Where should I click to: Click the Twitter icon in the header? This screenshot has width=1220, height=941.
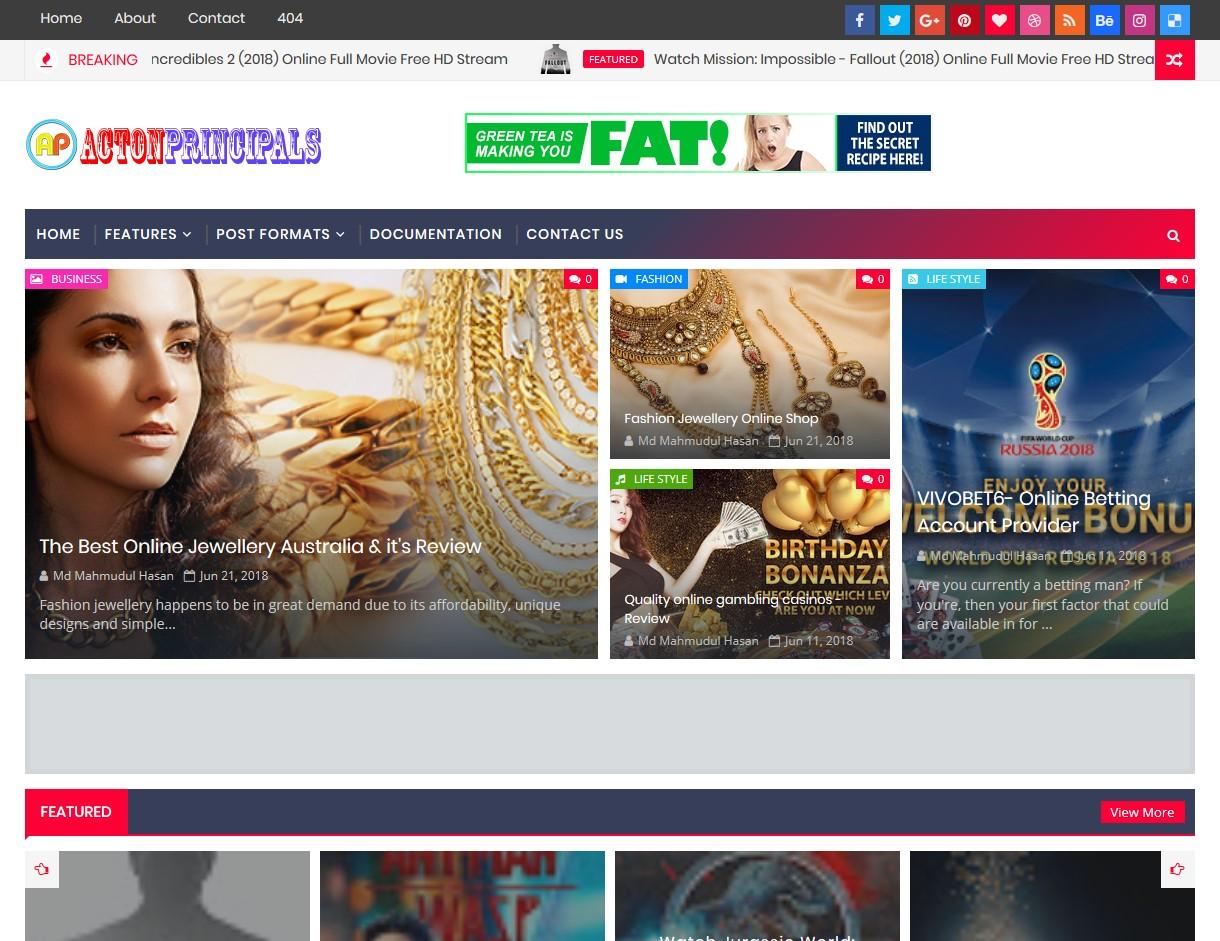pyautogui.click(x=894, y=20)
